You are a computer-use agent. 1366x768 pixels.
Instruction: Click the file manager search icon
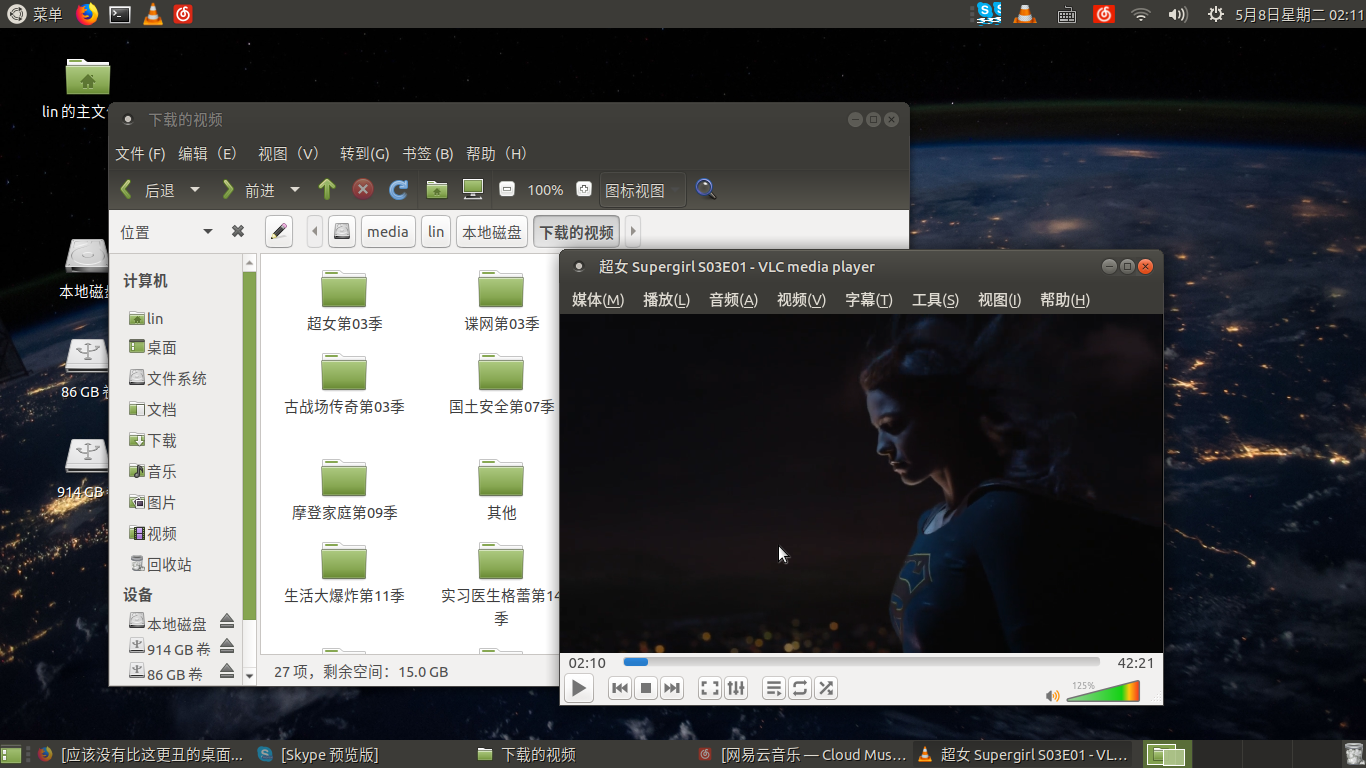tap(706, 188)
